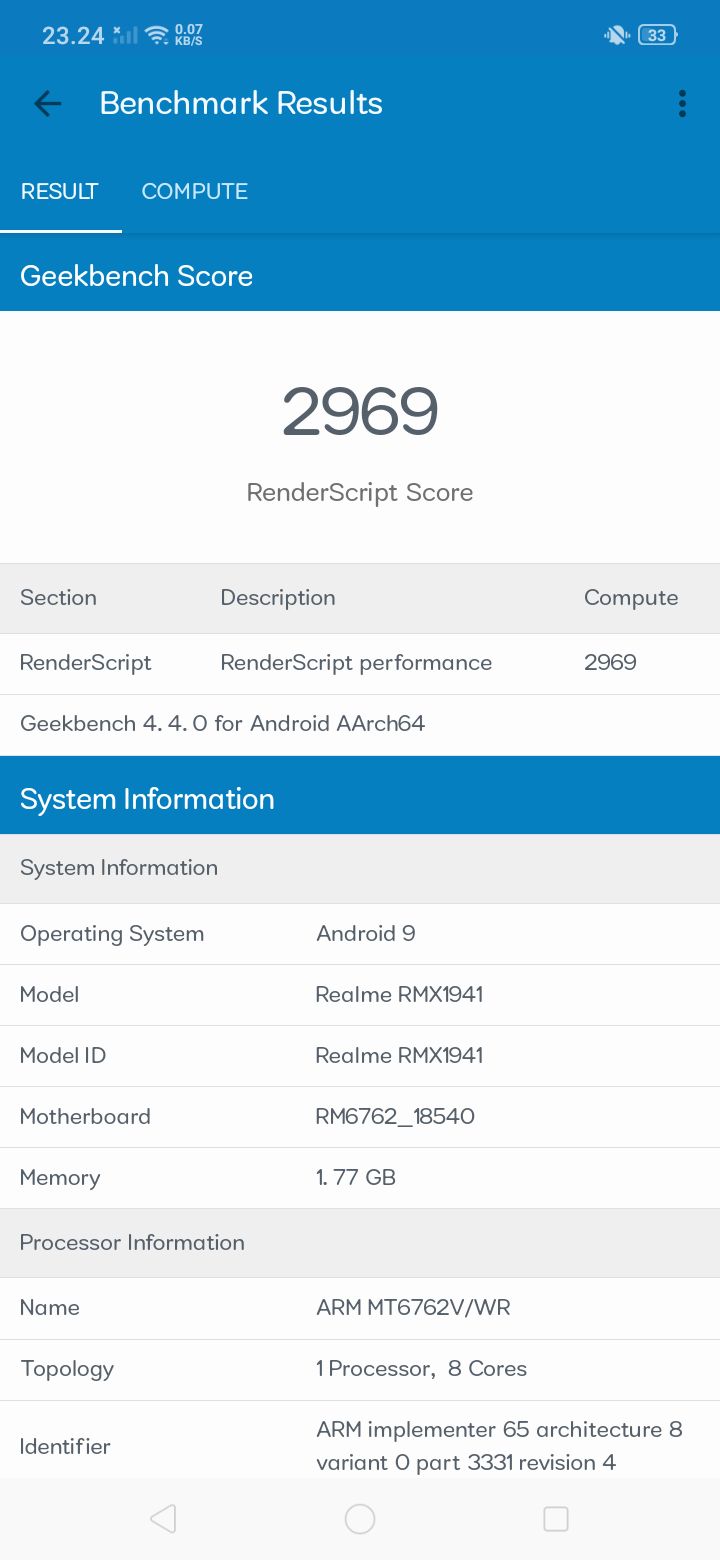The width and height of the screenshot is (720, 1560).
Task: Tap the battery indicator in status bar
Action: pos(658,35)
